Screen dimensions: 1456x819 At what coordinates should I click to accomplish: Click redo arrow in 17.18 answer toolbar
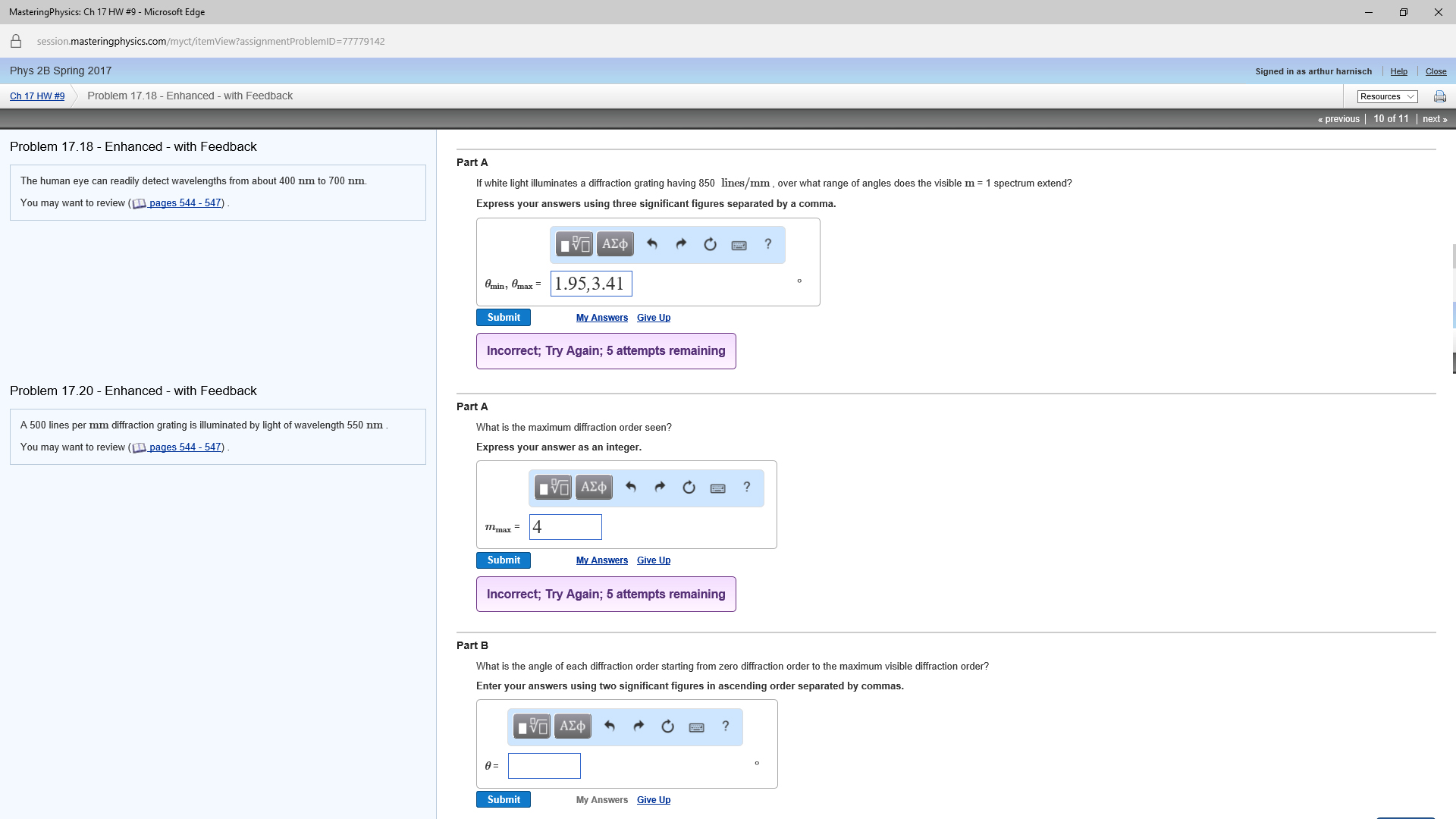pos(681,244)
